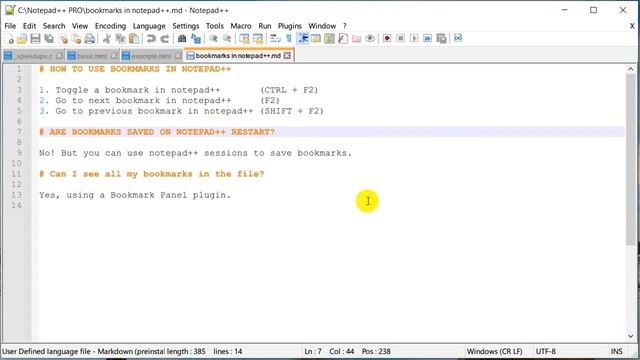Toggle word wrap toolbar button
The image size is (640, 360).
coord(275,39)
